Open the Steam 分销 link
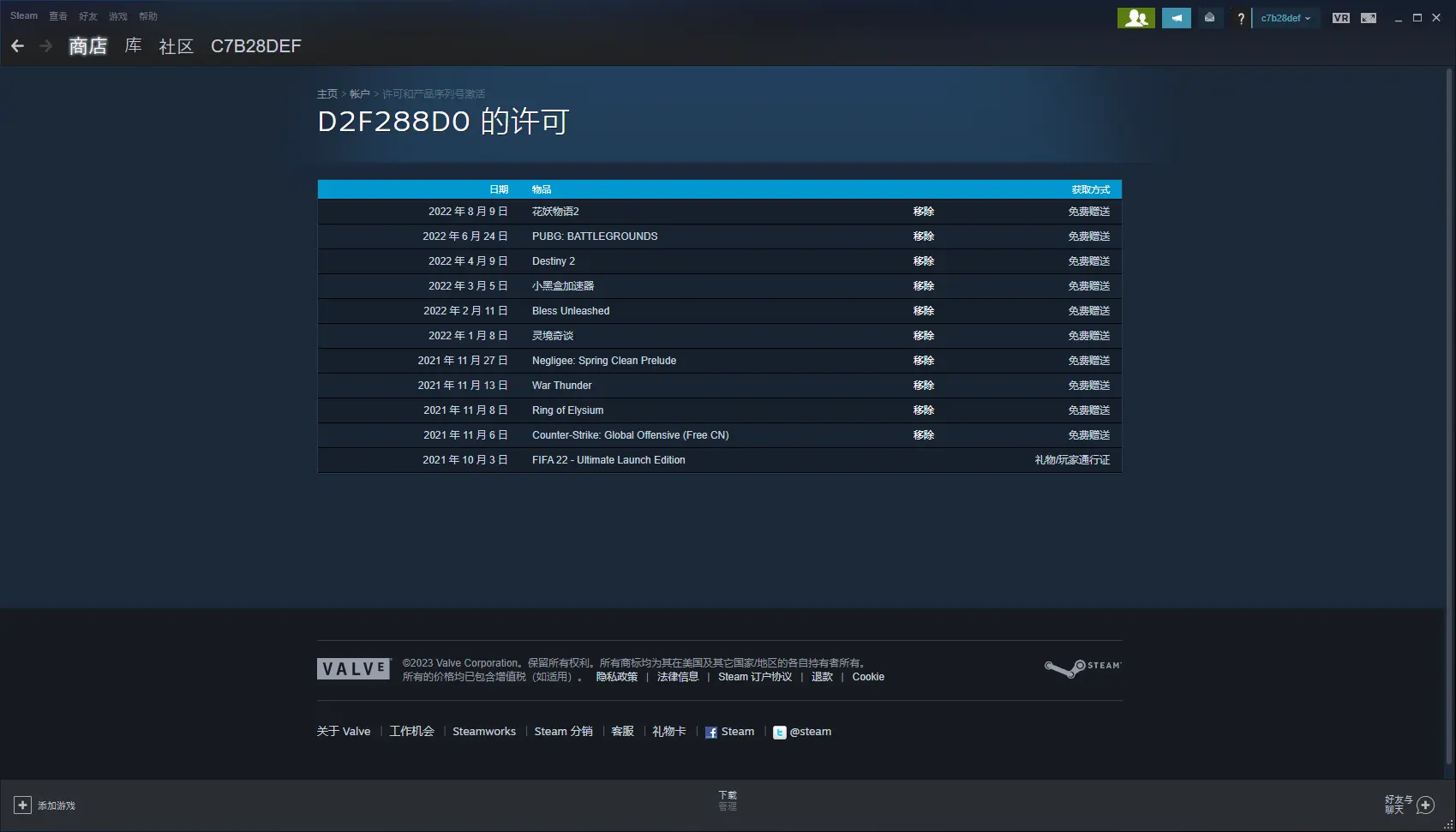Viewport: 1456px width, 832px height. 564,732
